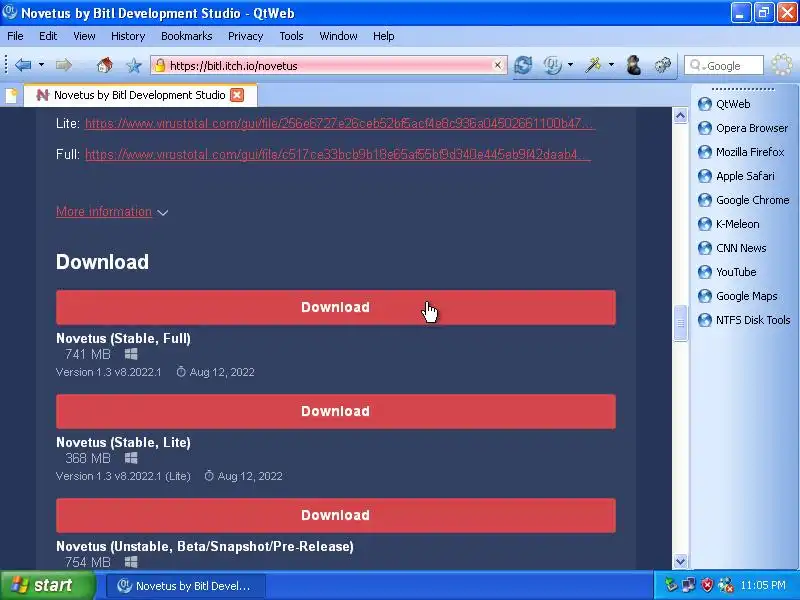Image resolution: width=800 pixels, height=600 pixels.
Task: Click the red security shield tray icon
Action: tap(707, 585)
